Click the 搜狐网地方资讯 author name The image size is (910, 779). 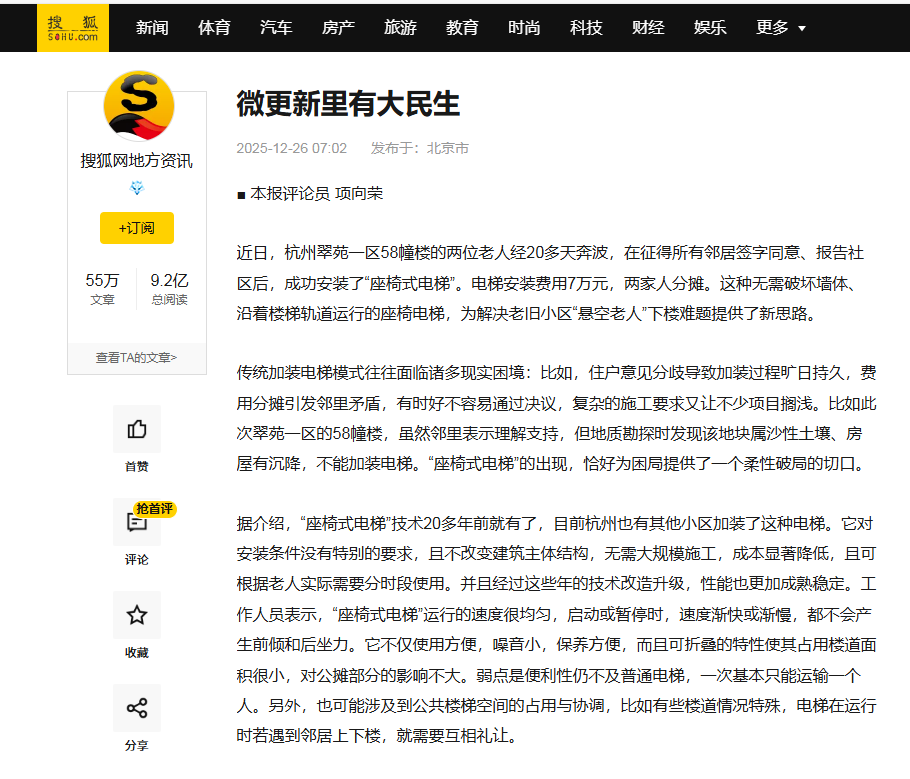136,160
